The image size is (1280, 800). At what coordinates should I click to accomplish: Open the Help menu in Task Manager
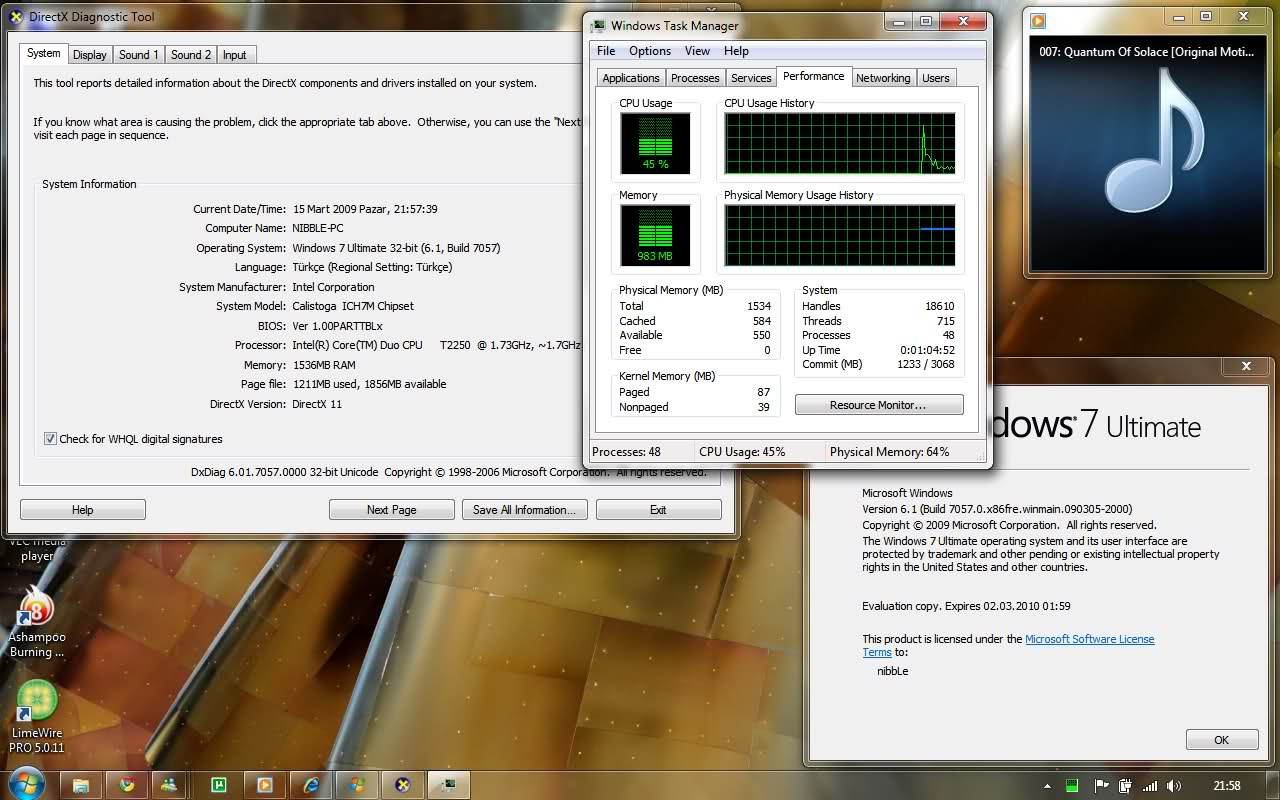coord(736,51)
